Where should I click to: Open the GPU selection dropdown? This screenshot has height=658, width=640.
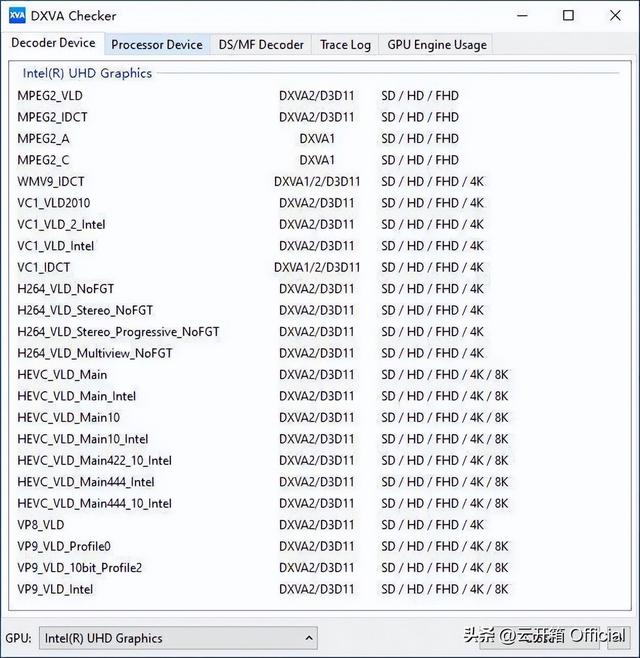[x=178, y=638]
